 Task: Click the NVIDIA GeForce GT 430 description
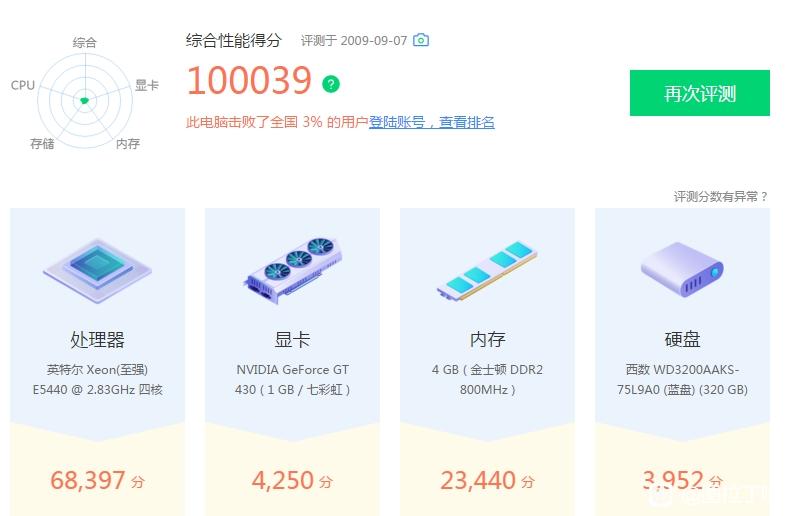click(292, 379)
